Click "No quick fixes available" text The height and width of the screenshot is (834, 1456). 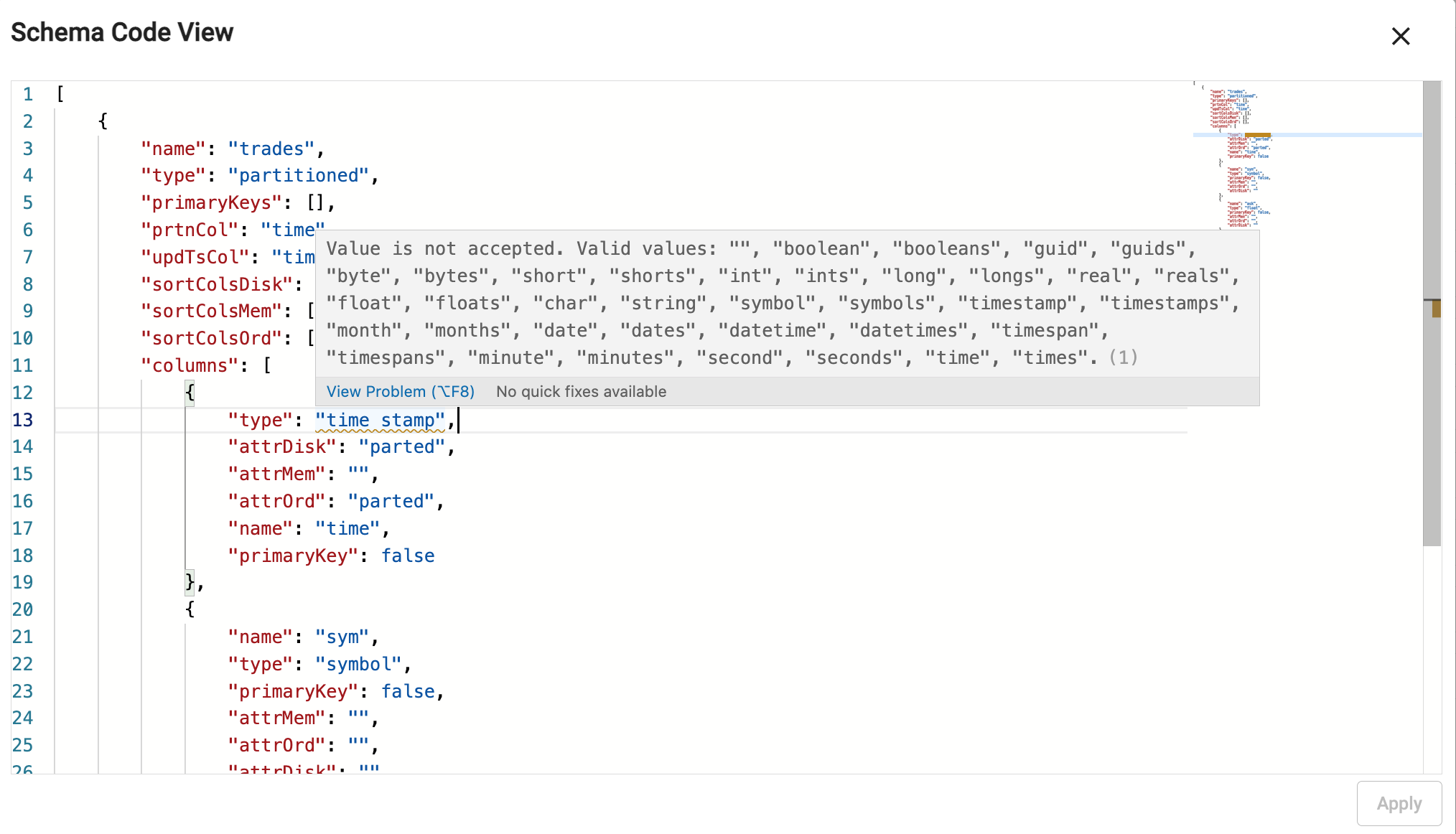[581, 391]
